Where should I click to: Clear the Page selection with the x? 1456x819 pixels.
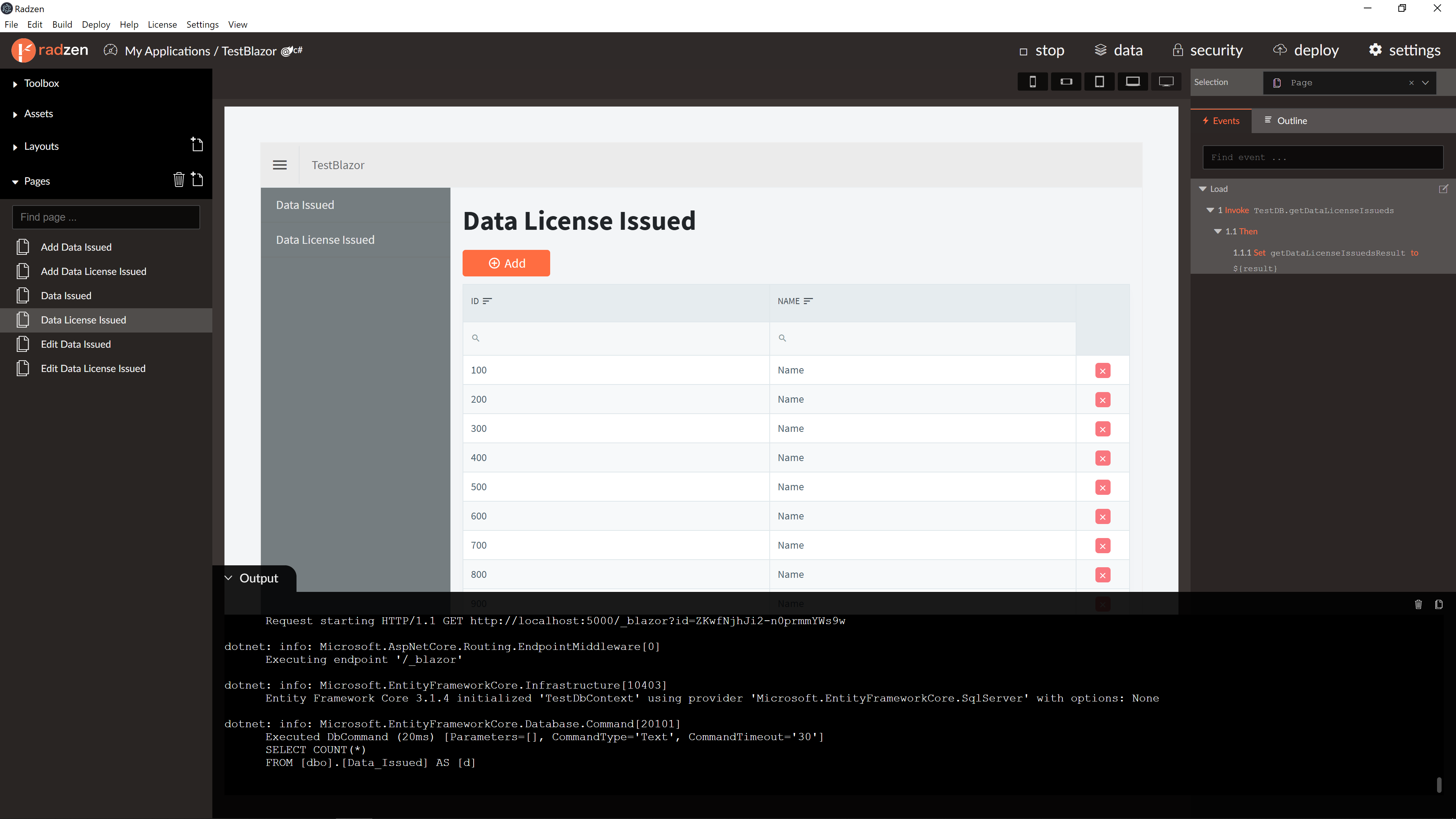[x=1411, y=83]
